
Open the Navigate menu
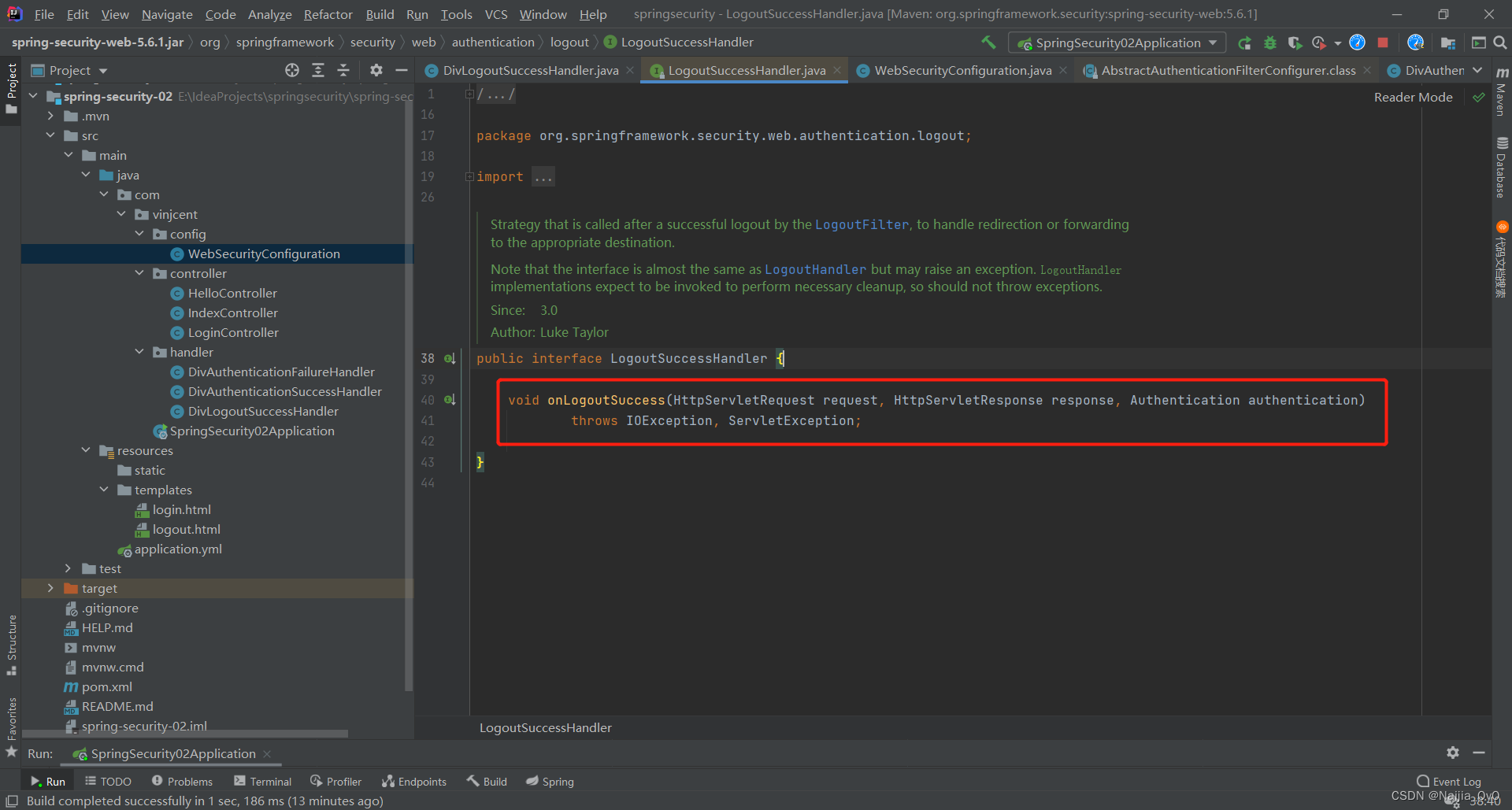(167, 14)
